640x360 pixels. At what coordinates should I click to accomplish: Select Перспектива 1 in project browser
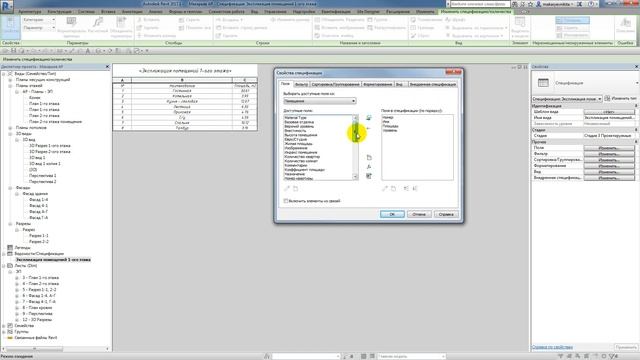coord(42,176)
